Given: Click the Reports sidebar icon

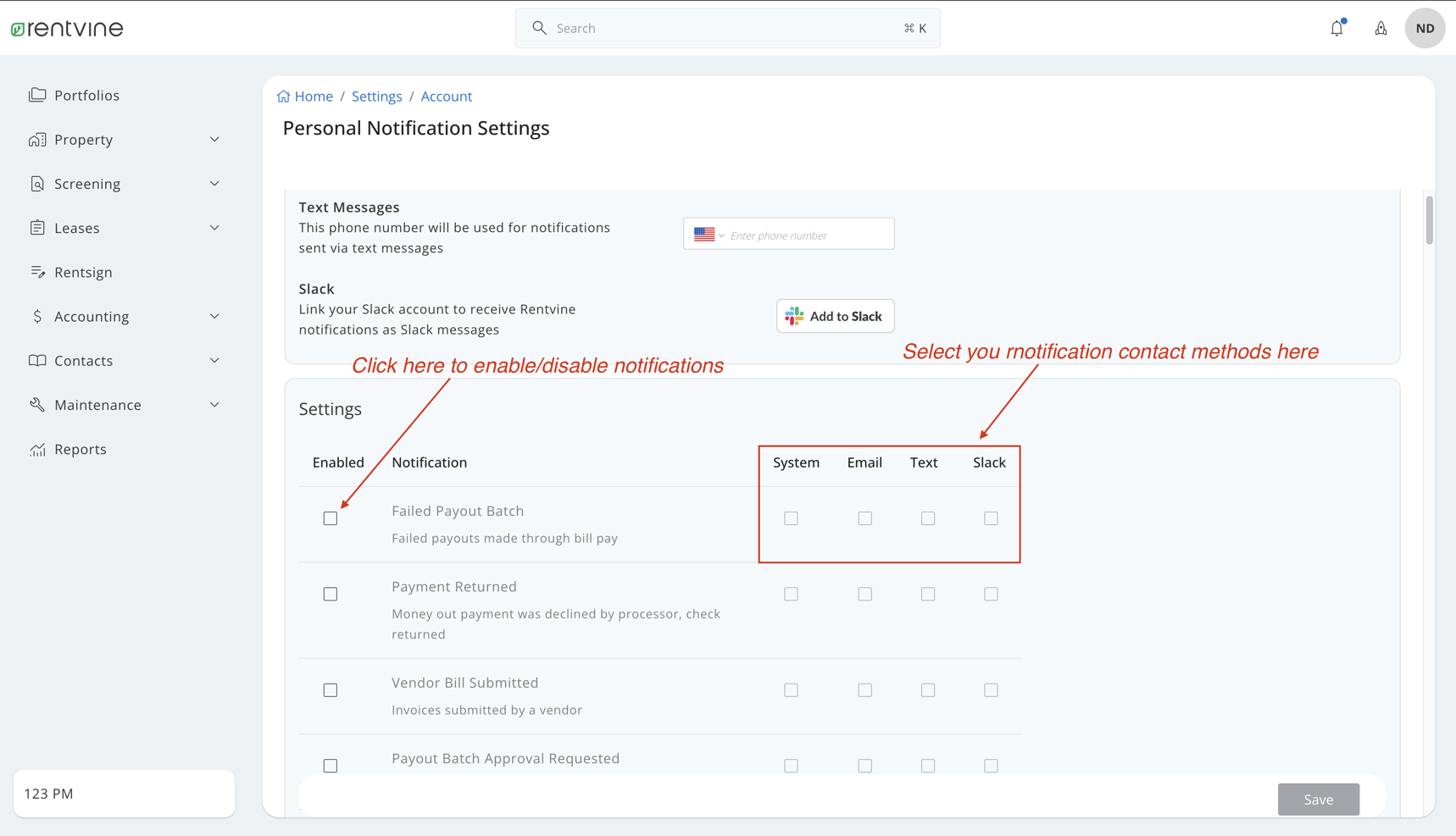Looking at the screenshot, I should tap(37, 449).
